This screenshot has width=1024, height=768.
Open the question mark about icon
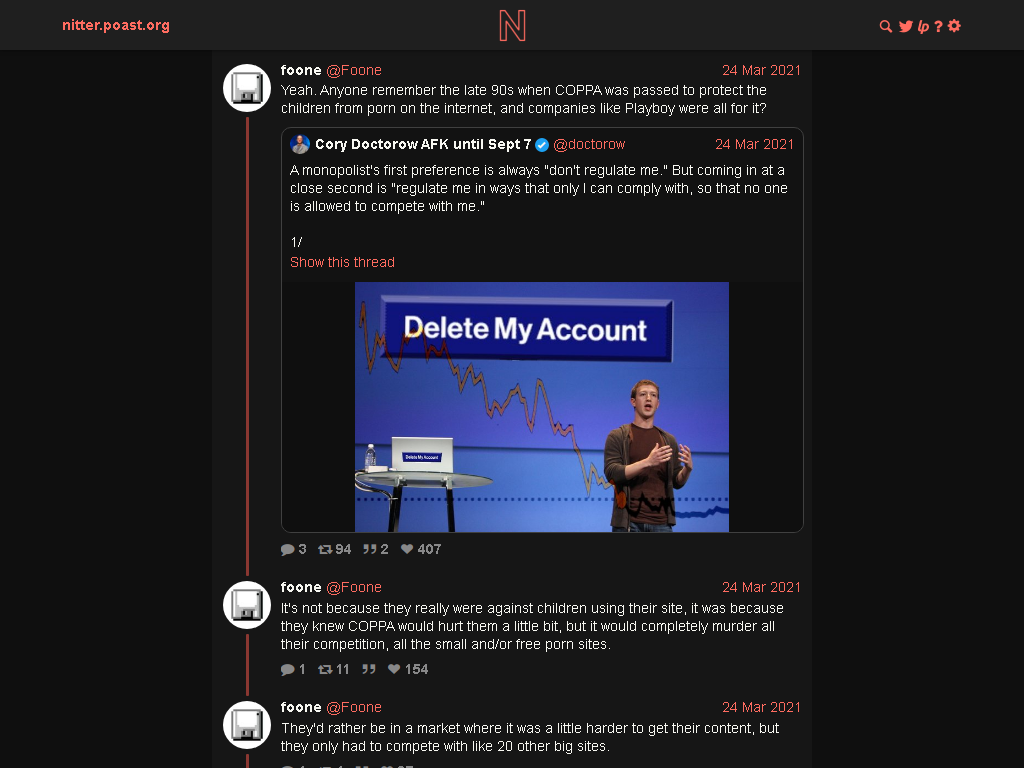pyautogui.click(x=938, y=26)
